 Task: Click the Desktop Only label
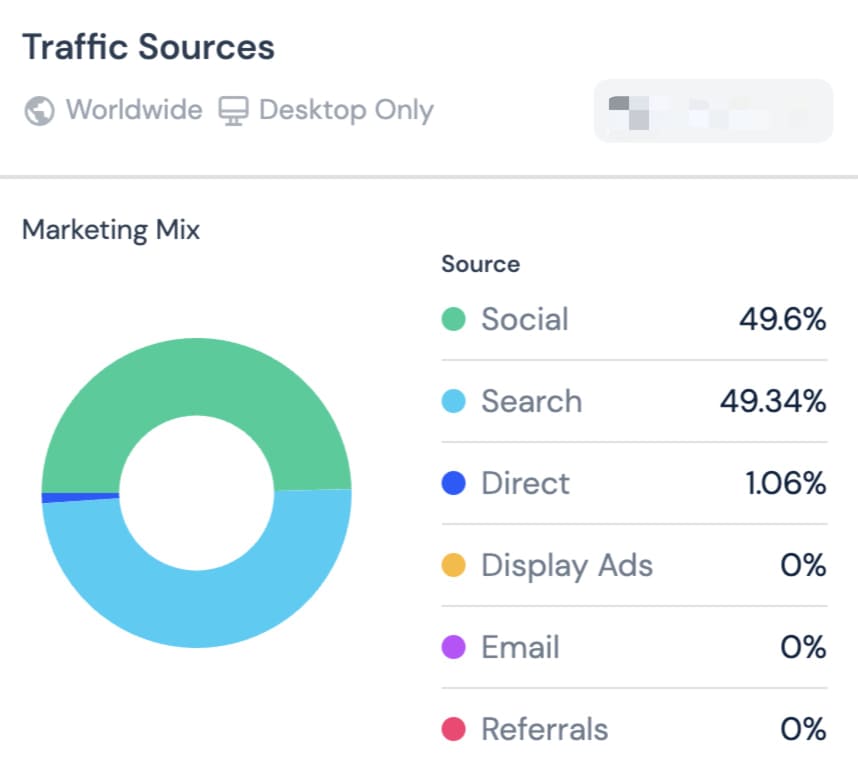coord(346,111)
